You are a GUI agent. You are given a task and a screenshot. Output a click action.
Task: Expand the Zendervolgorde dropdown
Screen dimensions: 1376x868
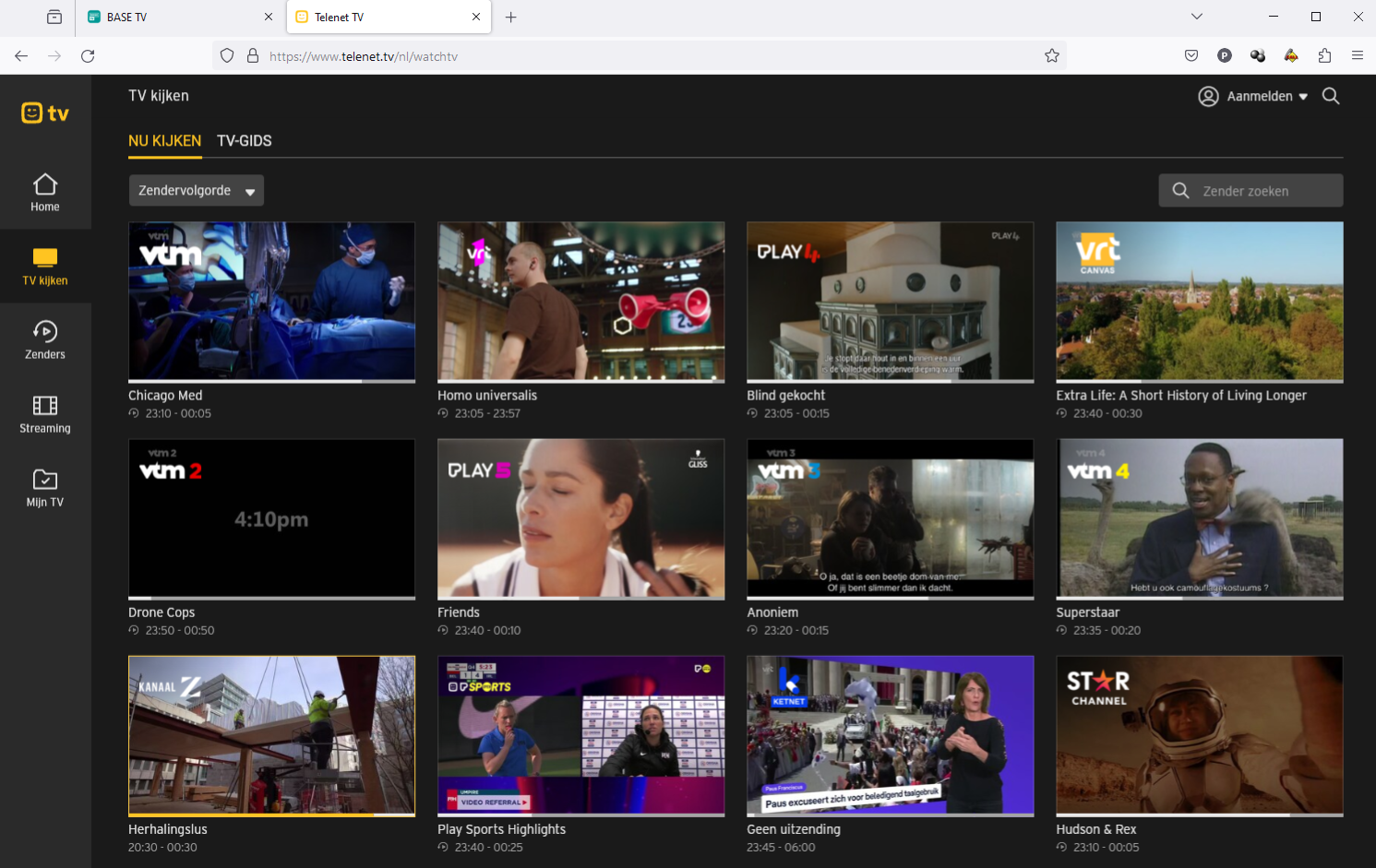[196, 191]
